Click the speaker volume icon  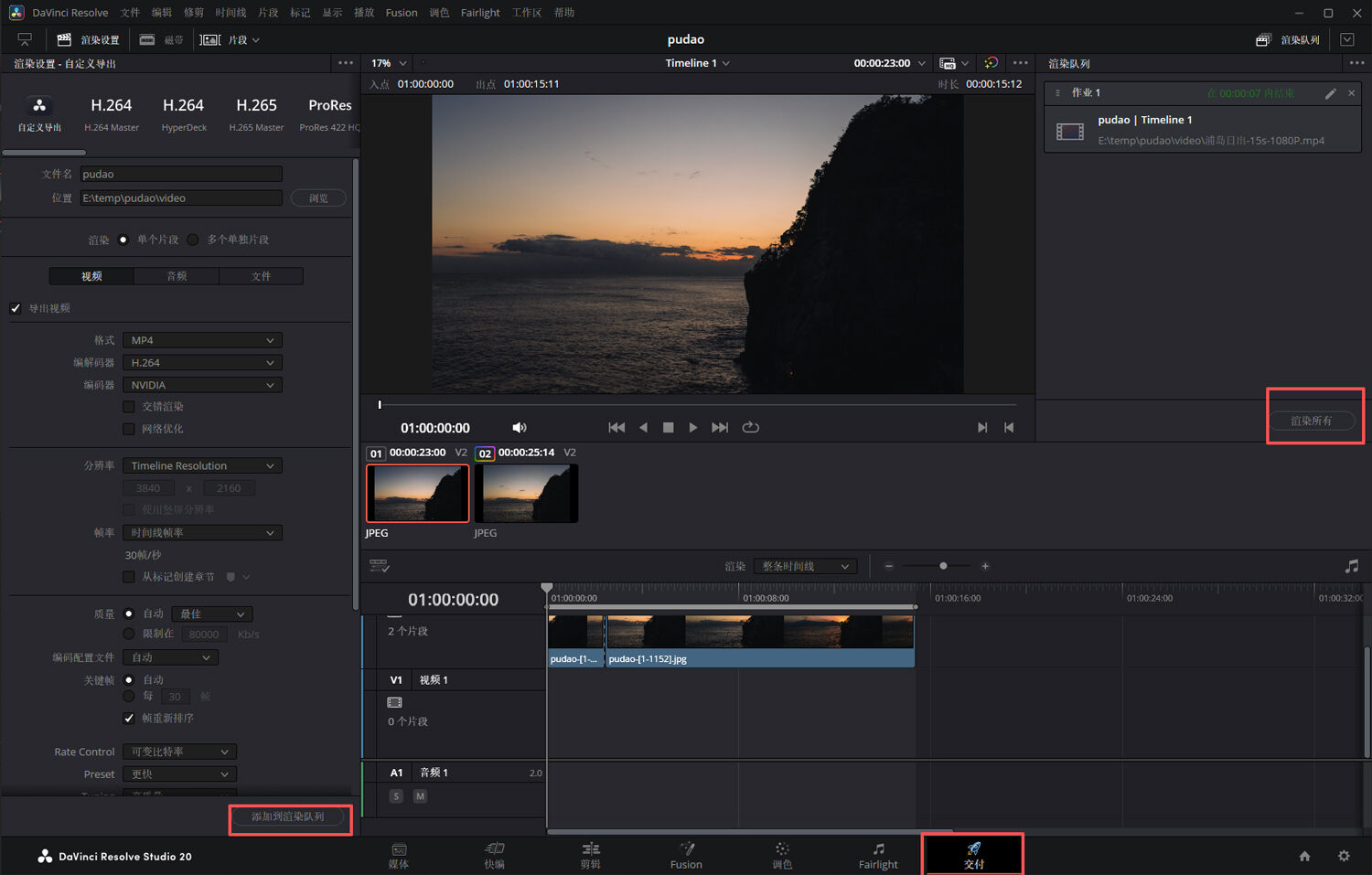[x=519, y=428]
